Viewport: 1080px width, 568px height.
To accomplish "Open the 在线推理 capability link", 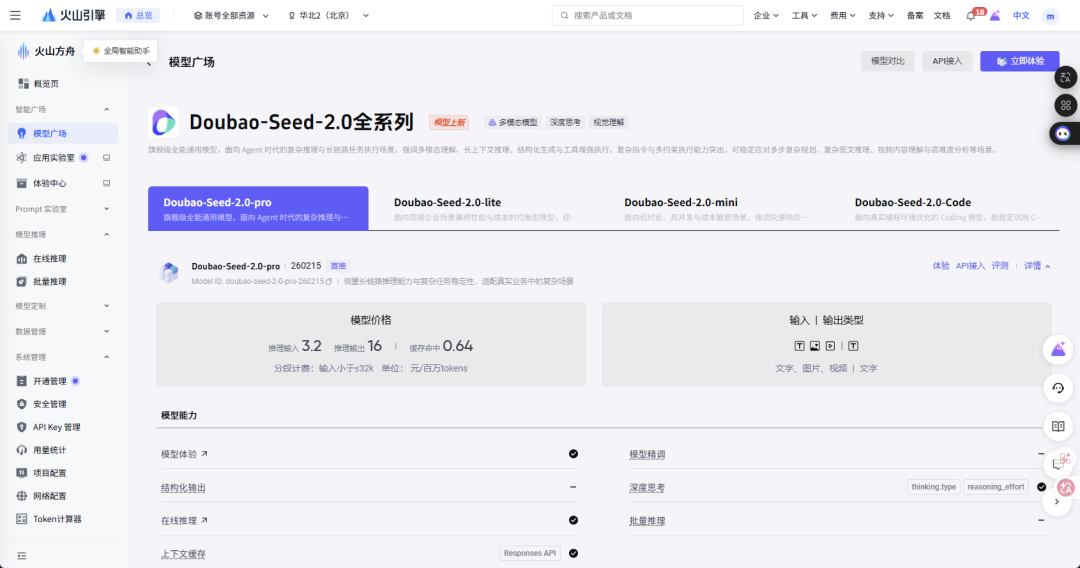I will coord(184,520).
